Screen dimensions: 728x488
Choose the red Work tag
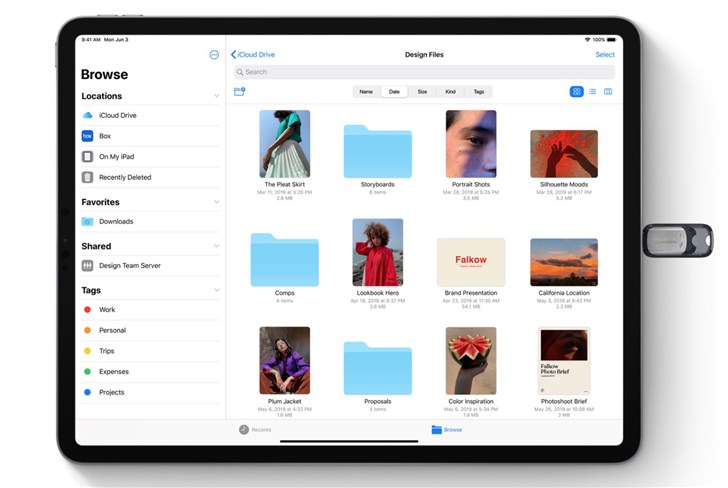(106, 310)
